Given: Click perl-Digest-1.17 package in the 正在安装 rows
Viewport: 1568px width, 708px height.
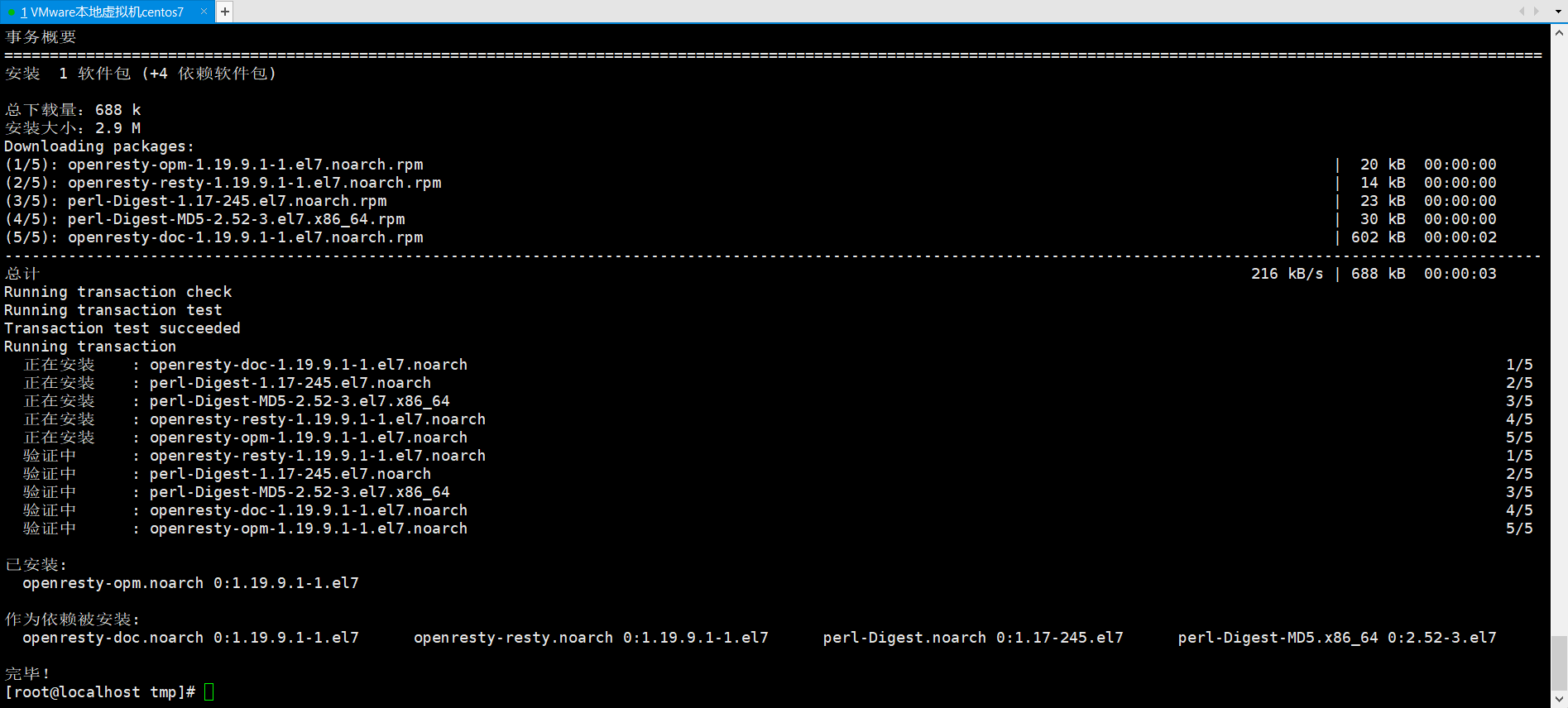Looking at the screenshot, I should (x=290, y=383).
